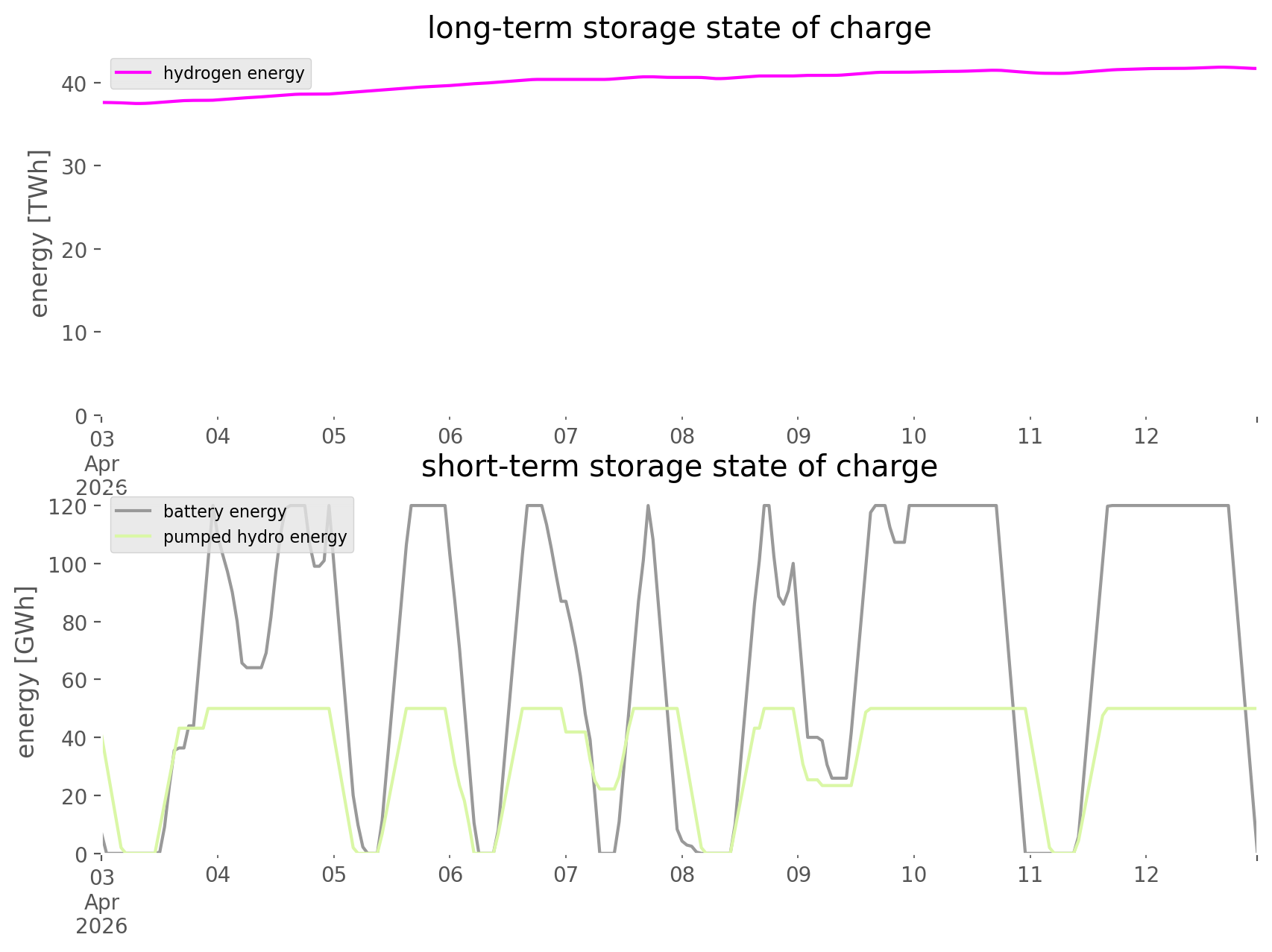Select the '10' date tick on the lower chart
The width and height of the screenshot is (1272, 952).
(914, 874)
